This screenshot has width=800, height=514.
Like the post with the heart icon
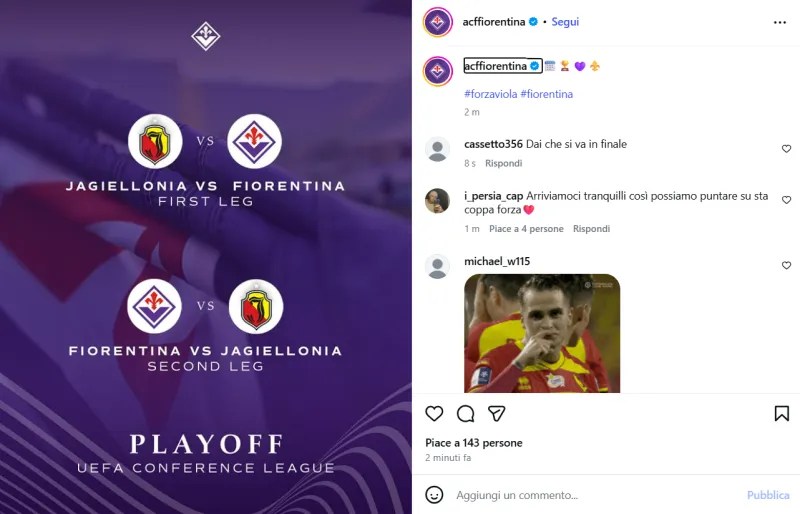[434, 413]
